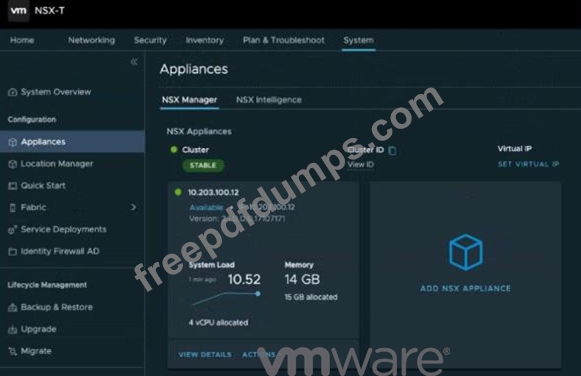Click the green Cluster status dot
581x376 pixels.
coord(173,150)
